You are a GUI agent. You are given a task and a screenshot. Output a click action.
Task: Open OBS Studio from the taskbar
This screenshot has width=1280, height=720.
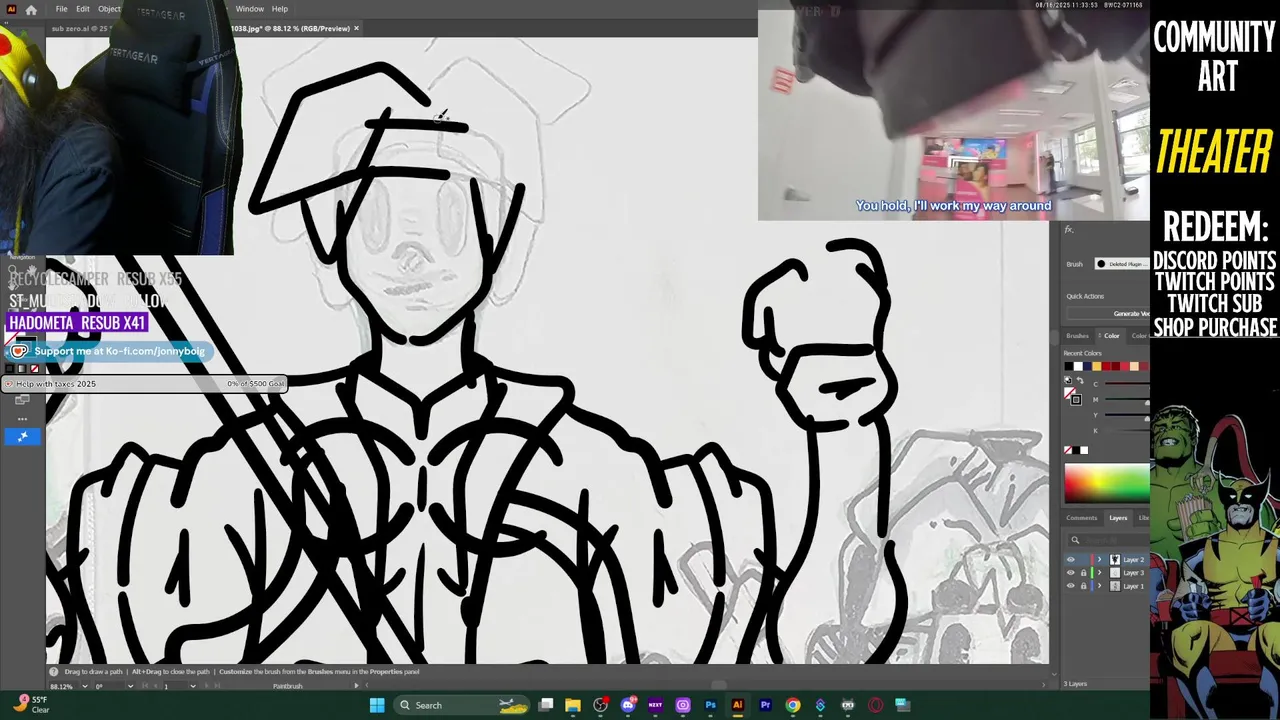click(x=601, y=705)
